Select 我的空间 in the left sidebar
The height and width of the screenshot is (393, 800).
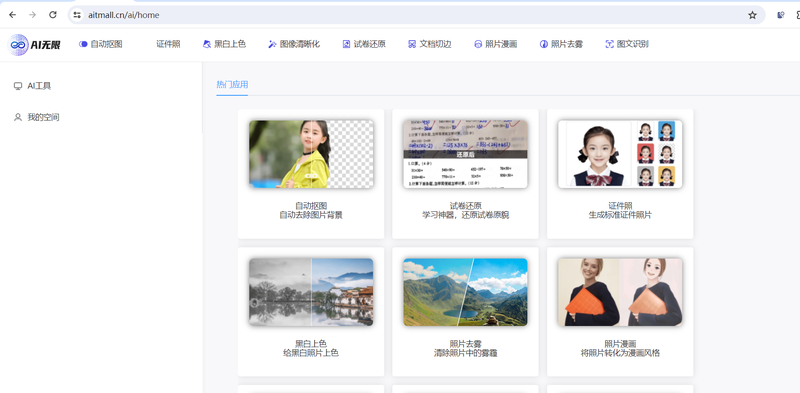click(x=43, y=117)
